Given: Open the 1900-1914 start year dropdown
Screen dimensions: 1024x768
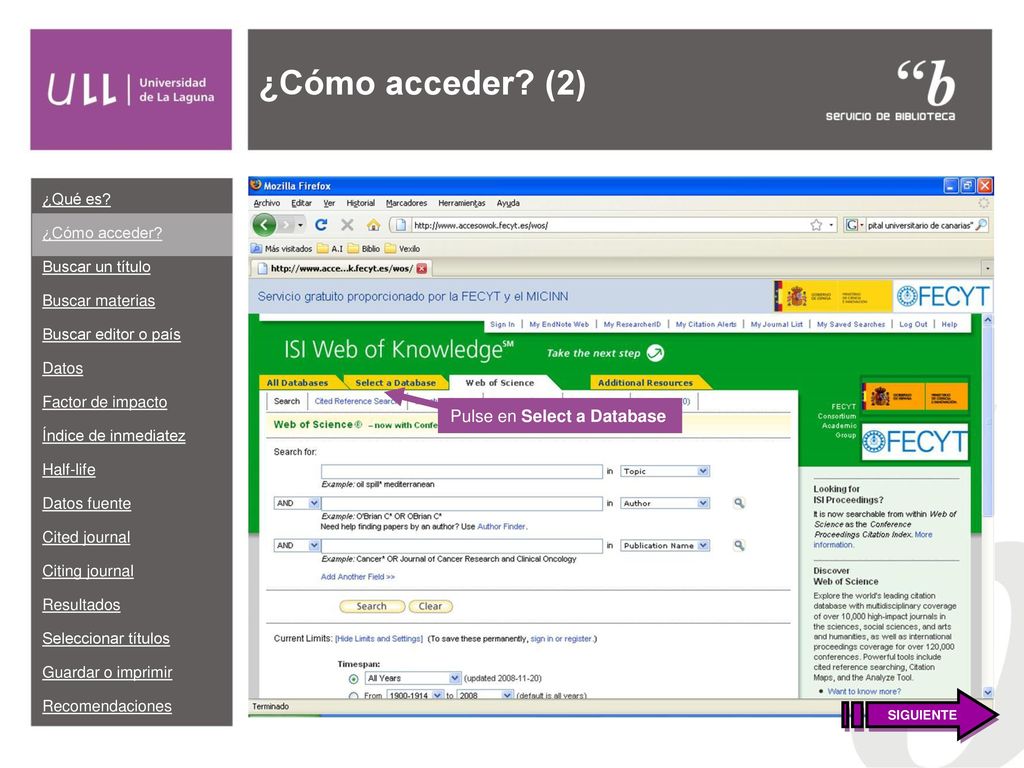Looking at the screenshot, I should click(x=415, y=696).
